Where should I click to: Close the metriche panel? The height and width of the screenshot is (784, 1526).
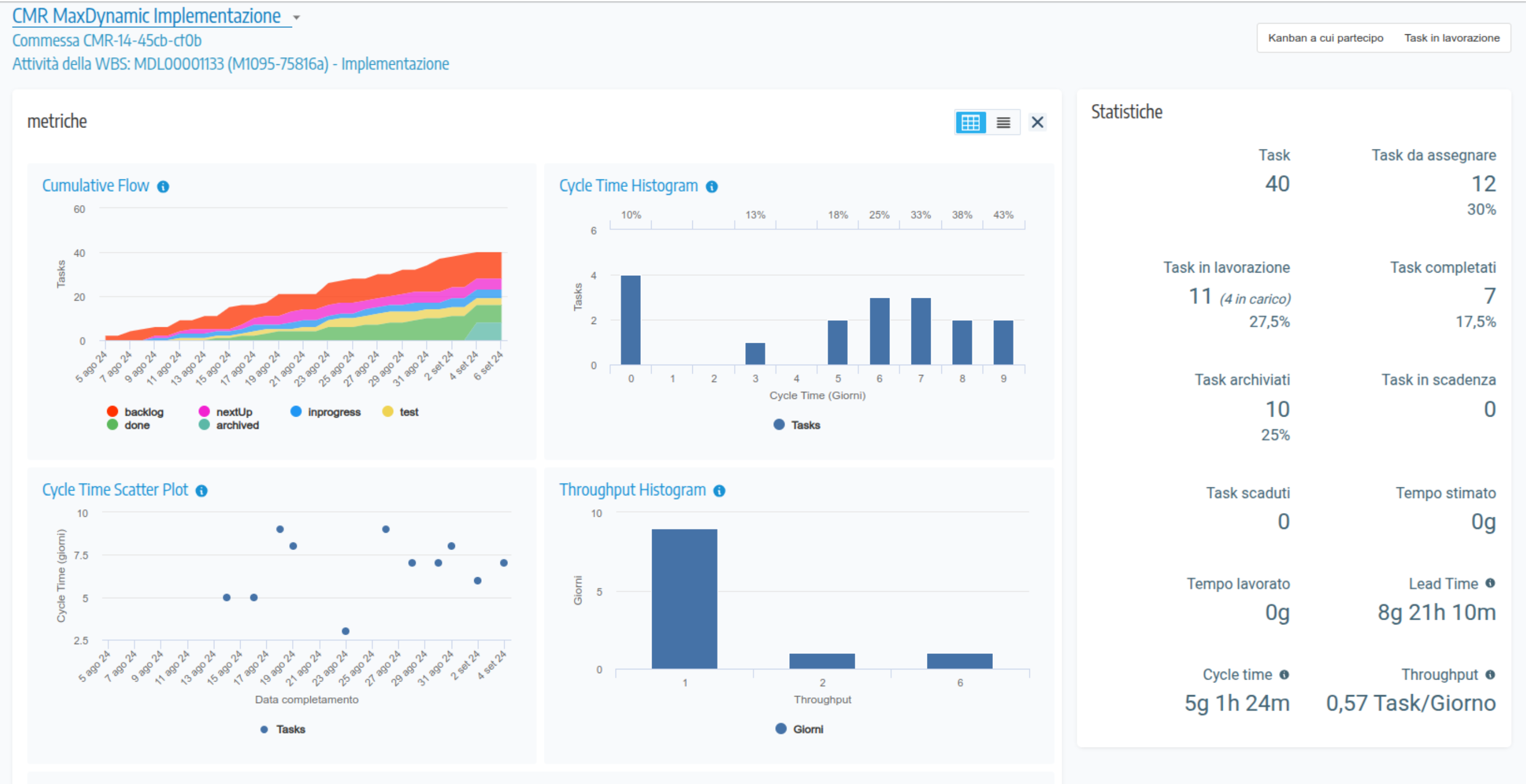1037,123
